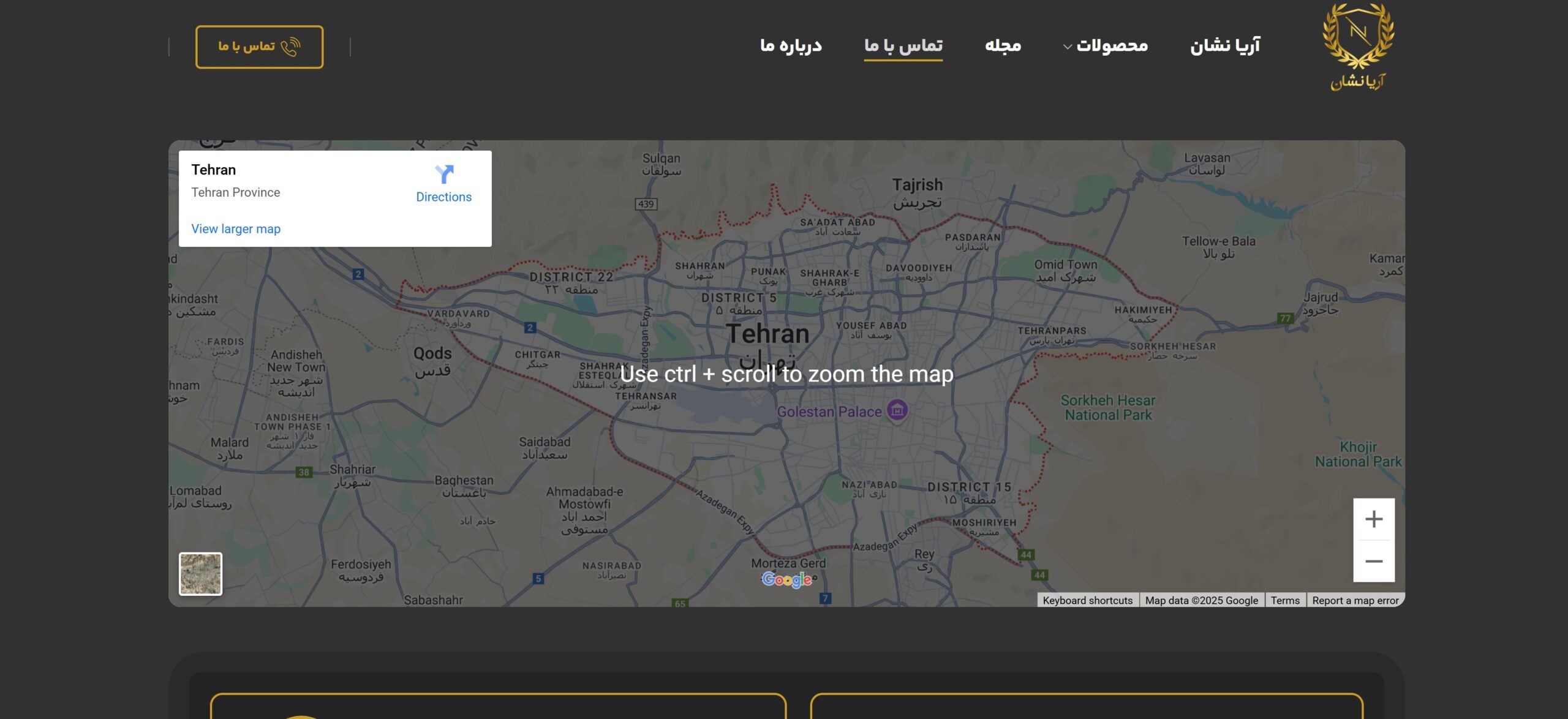Click the Sulqan map label

click(661, 164)
